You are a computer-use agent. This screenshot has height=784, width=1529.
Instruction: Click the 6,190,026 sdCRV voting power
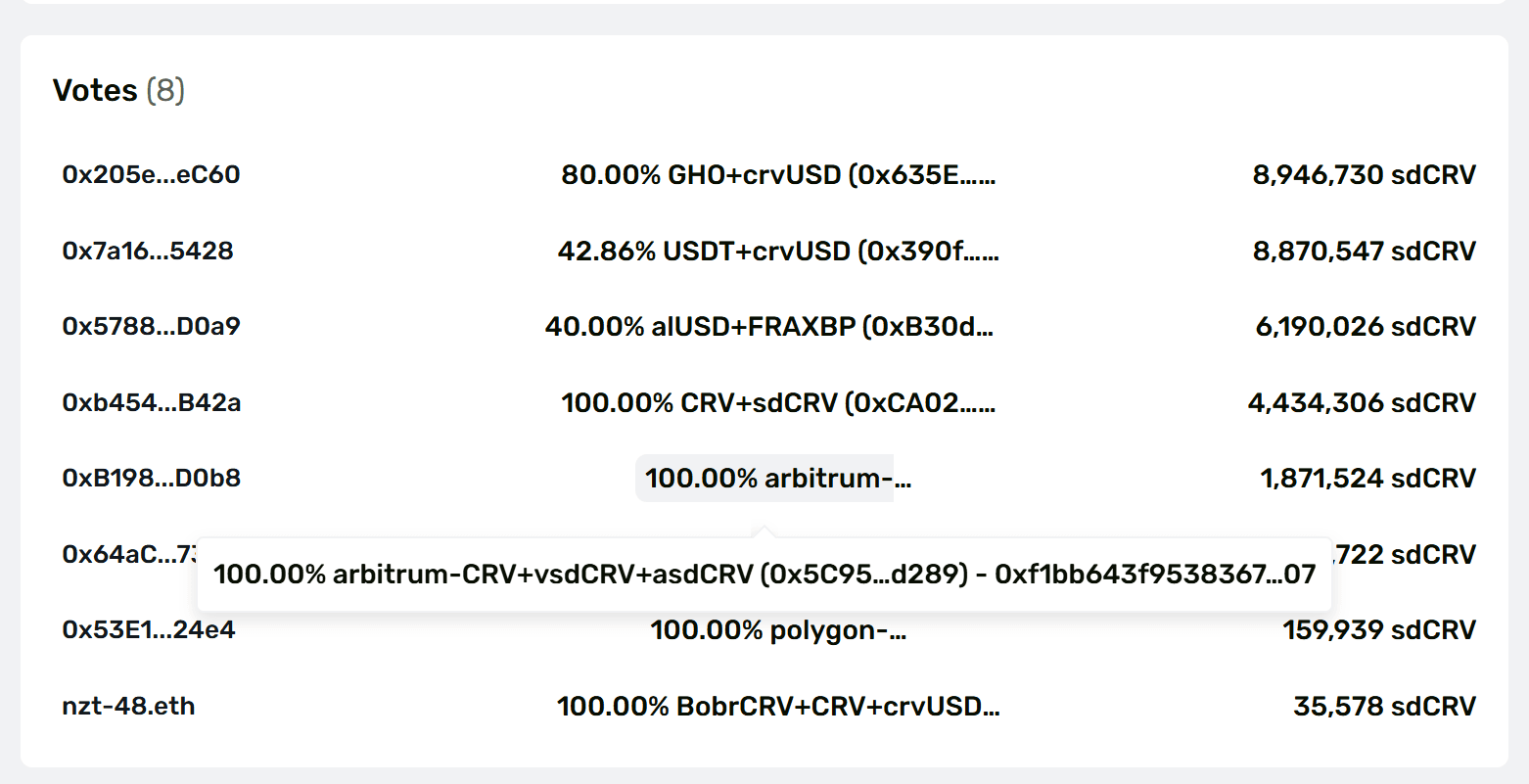(1366, 327)
